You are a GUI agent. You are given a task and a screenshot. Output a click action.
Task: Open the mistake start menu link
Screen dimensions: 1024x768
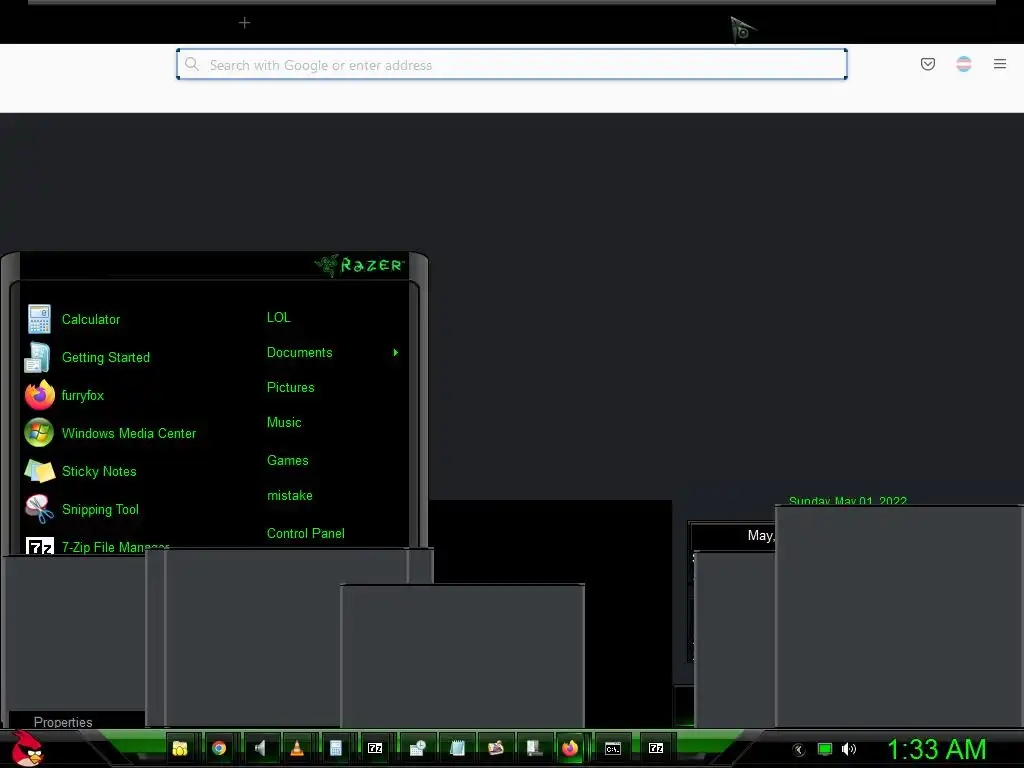point(289,496)
